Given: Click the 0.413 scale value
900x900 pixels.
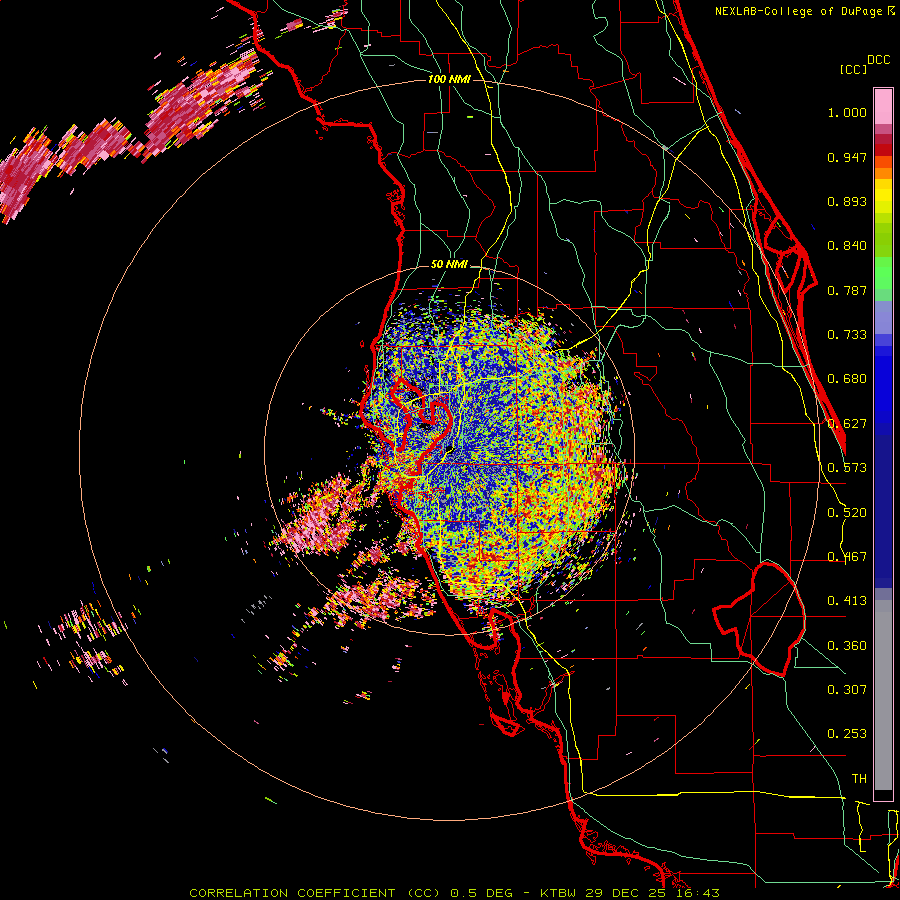Looking at the screenshot, I should click(x=847, y=601).
